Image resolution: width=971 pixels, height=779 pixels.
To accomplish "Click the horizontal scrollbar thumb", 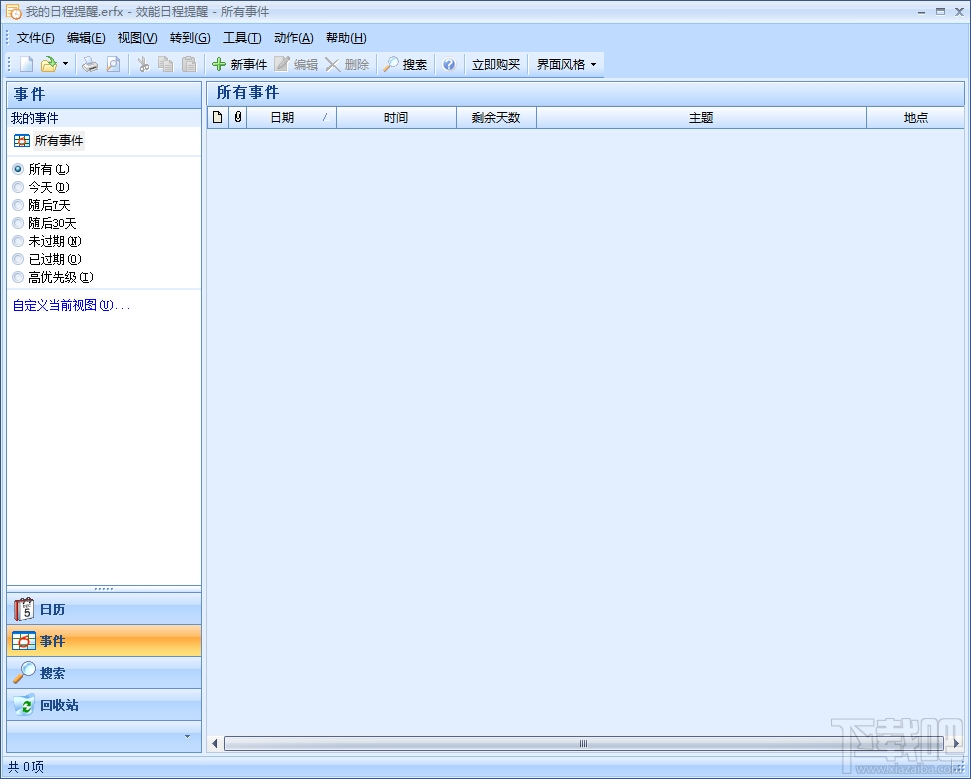I will point(583,743).
